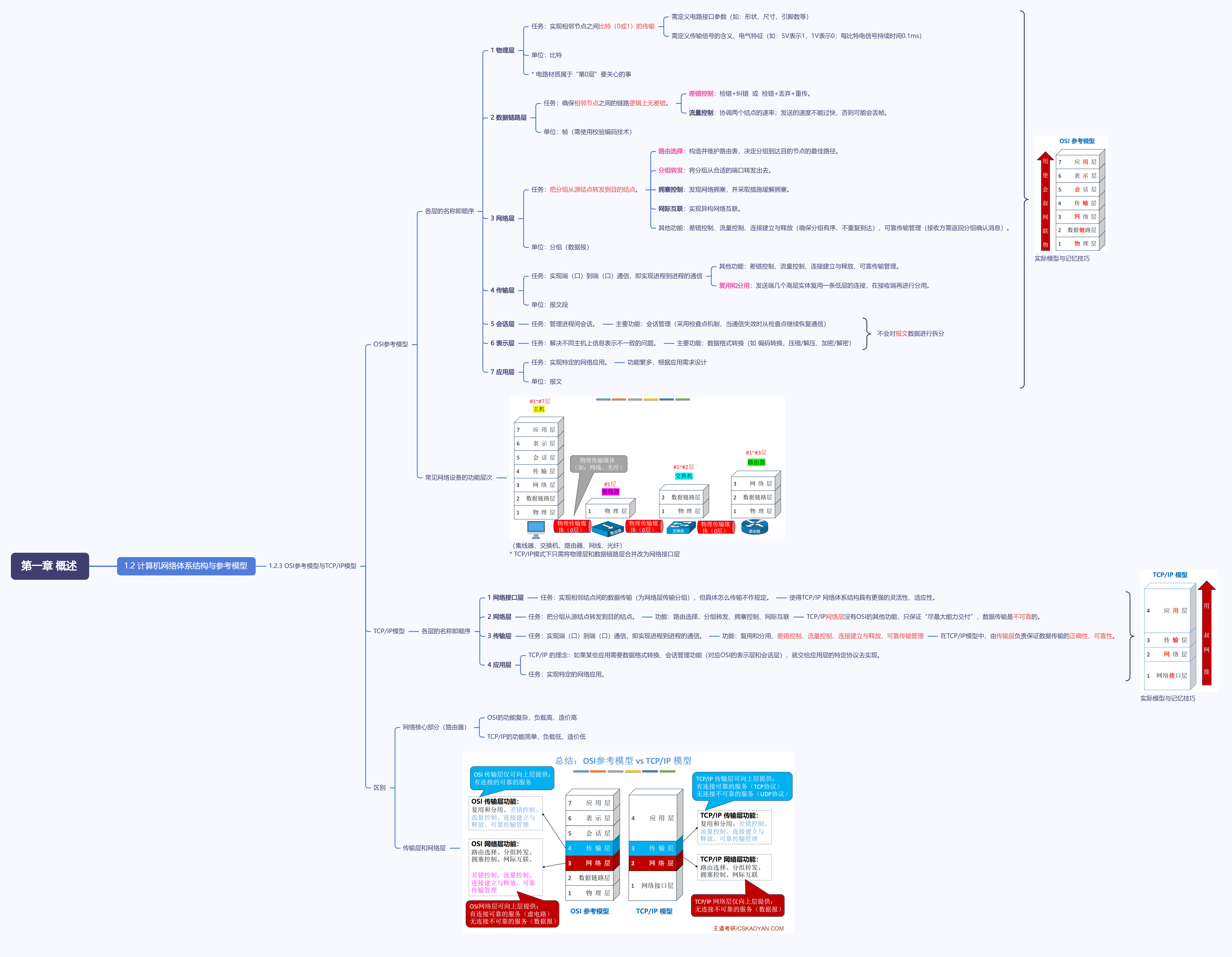Click the yellow highlighted 主机 label
This screenshot has width=1232, height=957.
(x=538, y=409)
